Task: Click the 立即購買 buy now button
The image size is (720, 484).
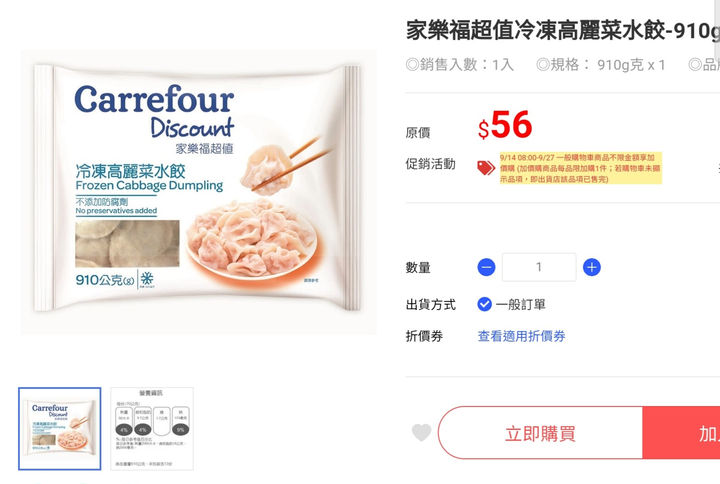Action: click(540, 433)
